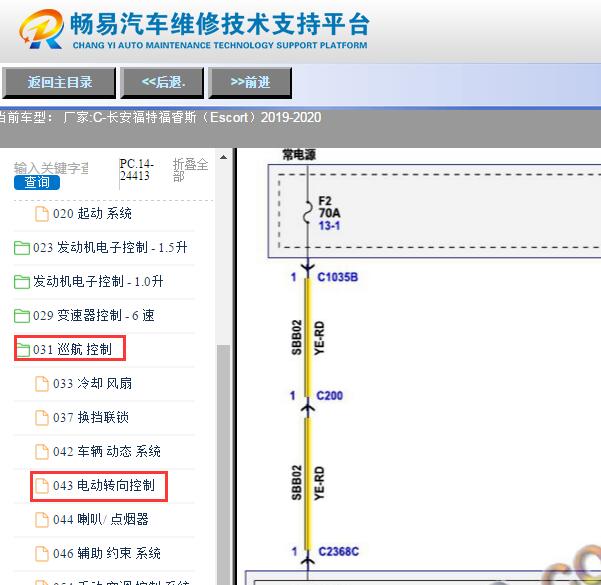The width and height of the screenshot is (601, 585).
Task: Click the scroll-up arrow of the sidebar
Action: pyautogui.click(x=223, y=158)
